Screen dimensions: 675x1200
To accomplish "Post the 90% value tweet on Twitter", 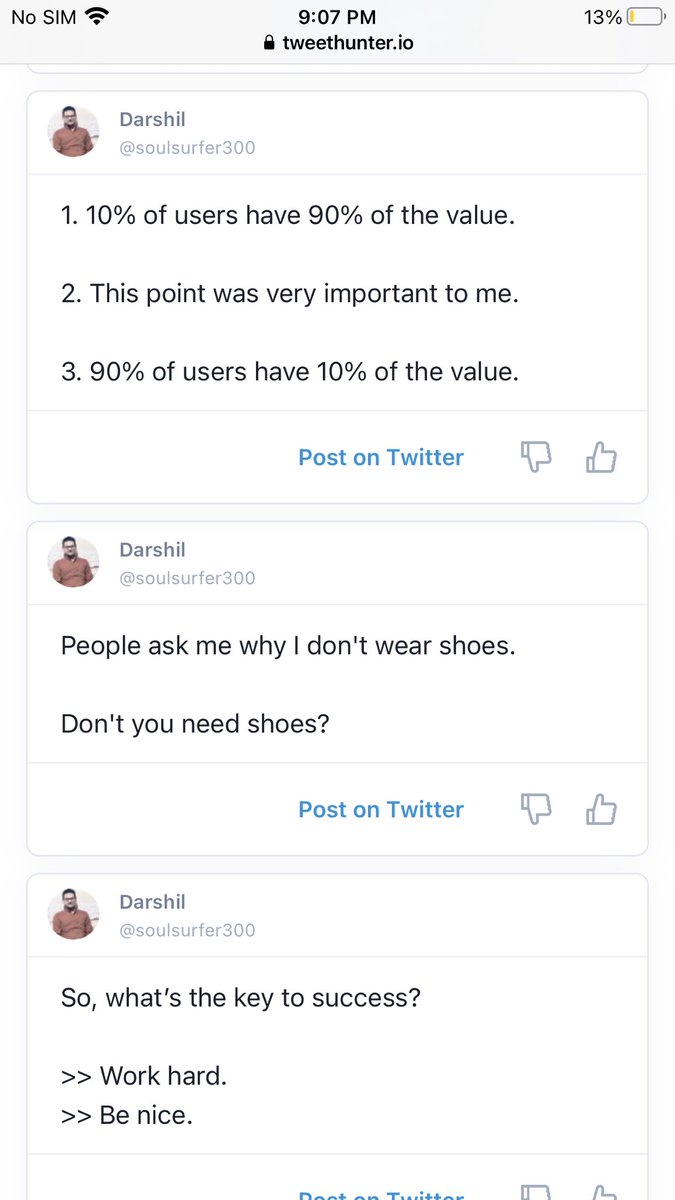I will [x=381, y=457].
